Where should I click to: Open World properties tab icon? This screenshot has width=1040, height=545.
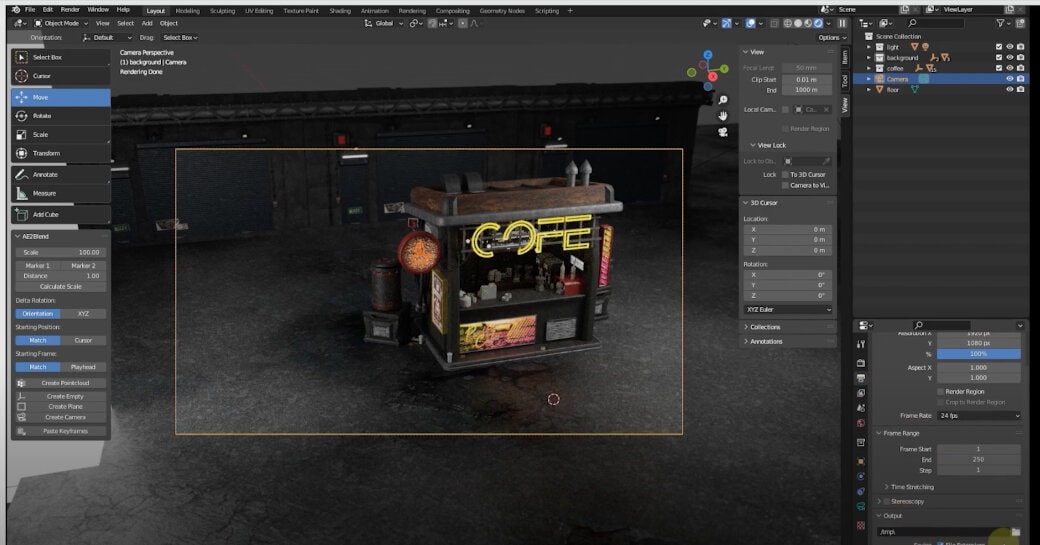click(x=860, y=423)
